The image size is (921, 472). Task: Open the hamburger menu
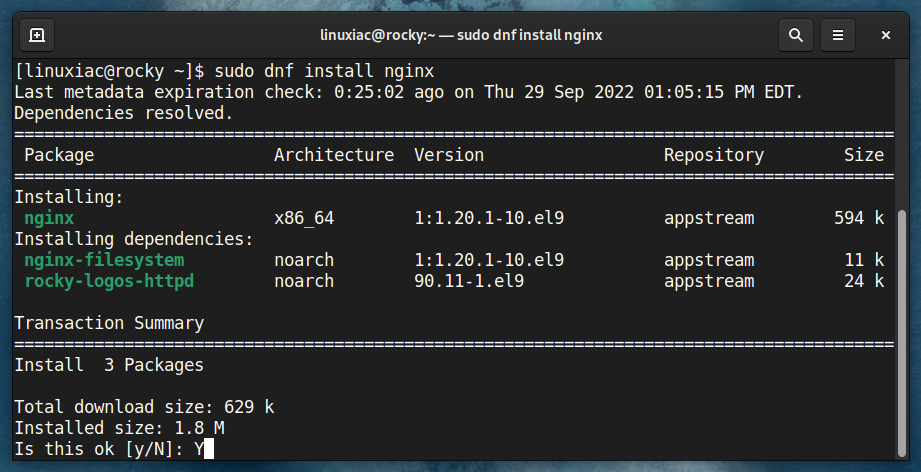pyautogui.click(x=838, y=35)
